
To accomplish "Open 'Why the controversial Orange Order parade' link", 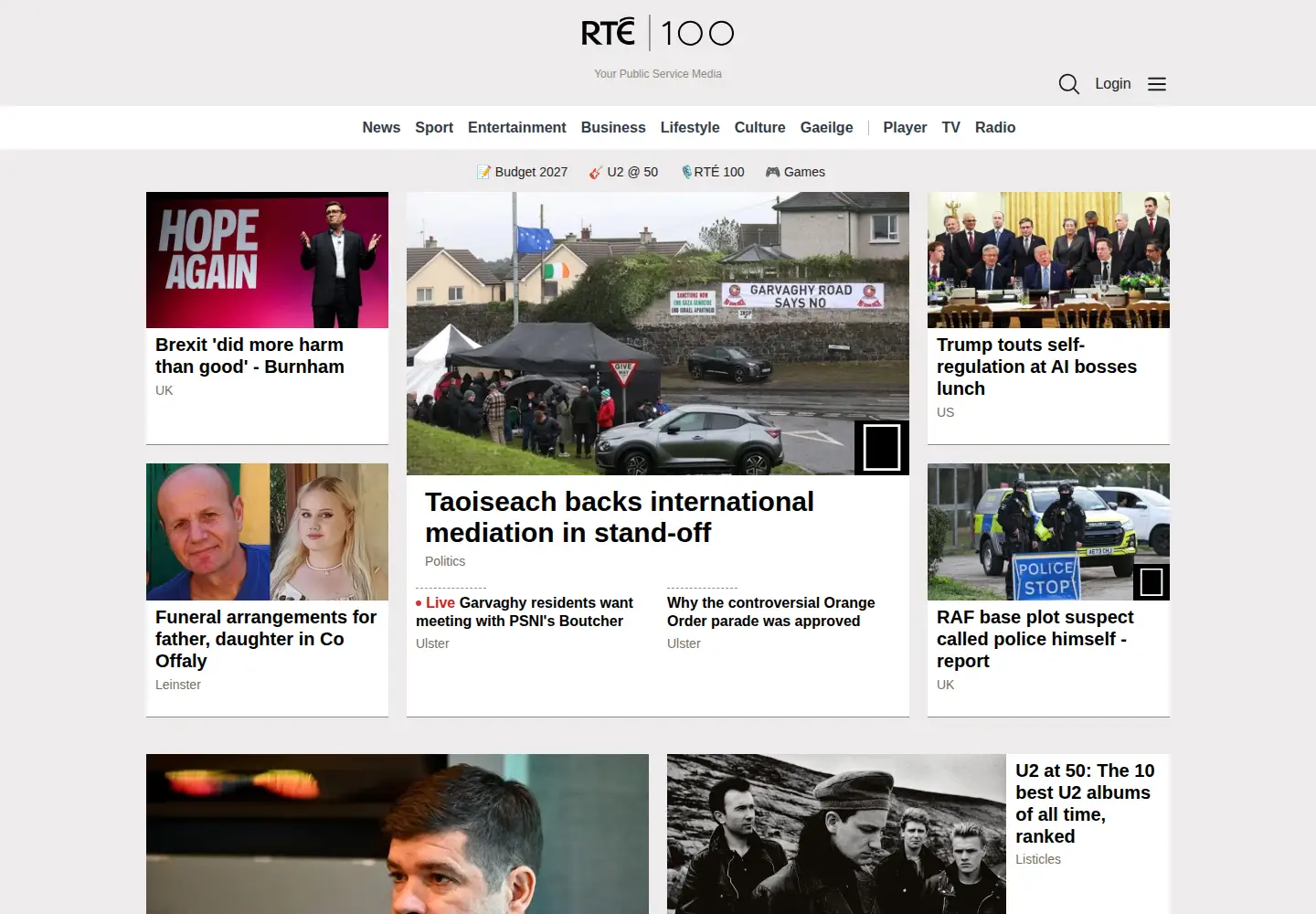I will tap(770, 611).
